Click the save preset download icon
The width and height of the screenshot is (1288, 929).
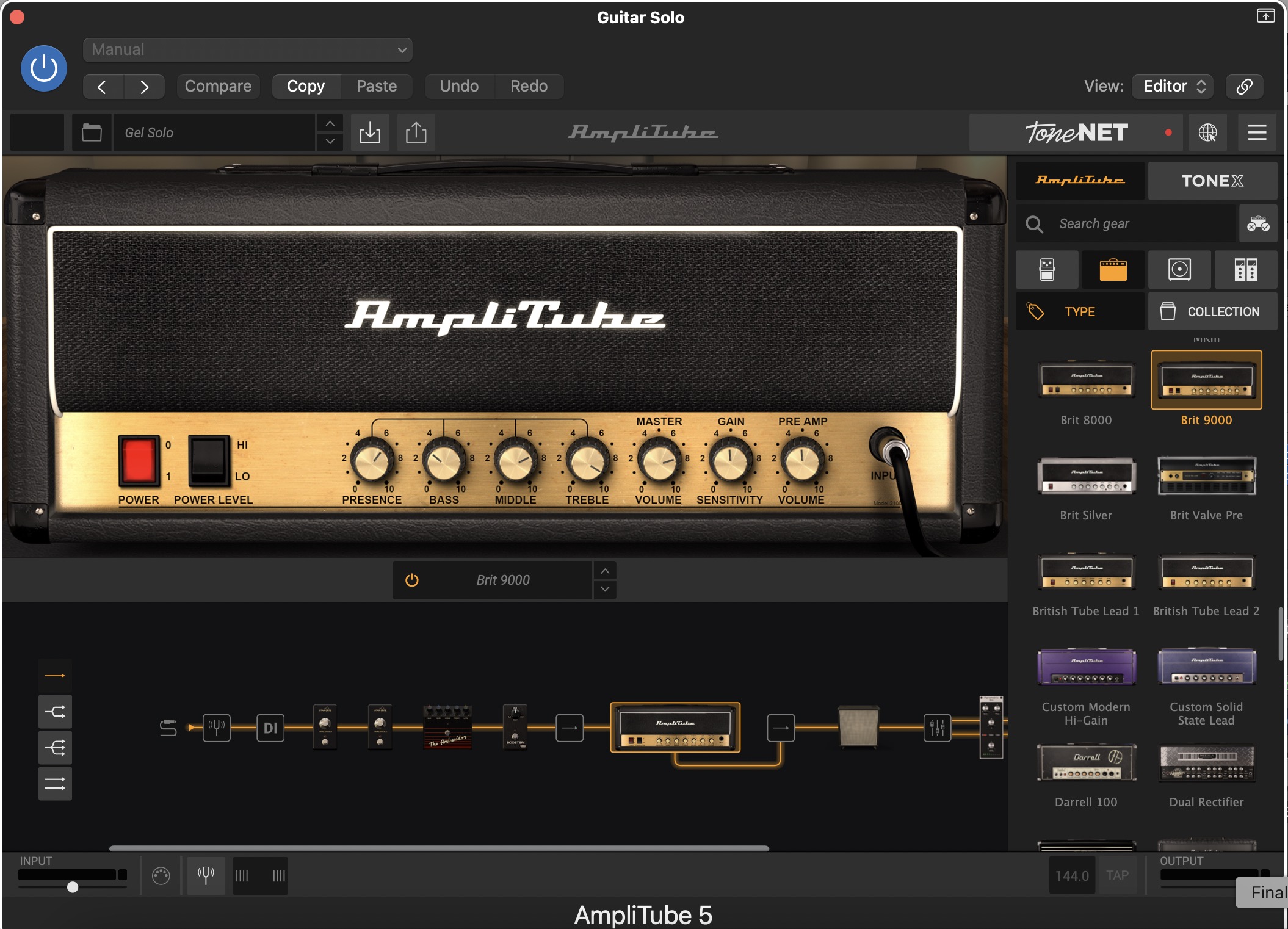[370, 132]
